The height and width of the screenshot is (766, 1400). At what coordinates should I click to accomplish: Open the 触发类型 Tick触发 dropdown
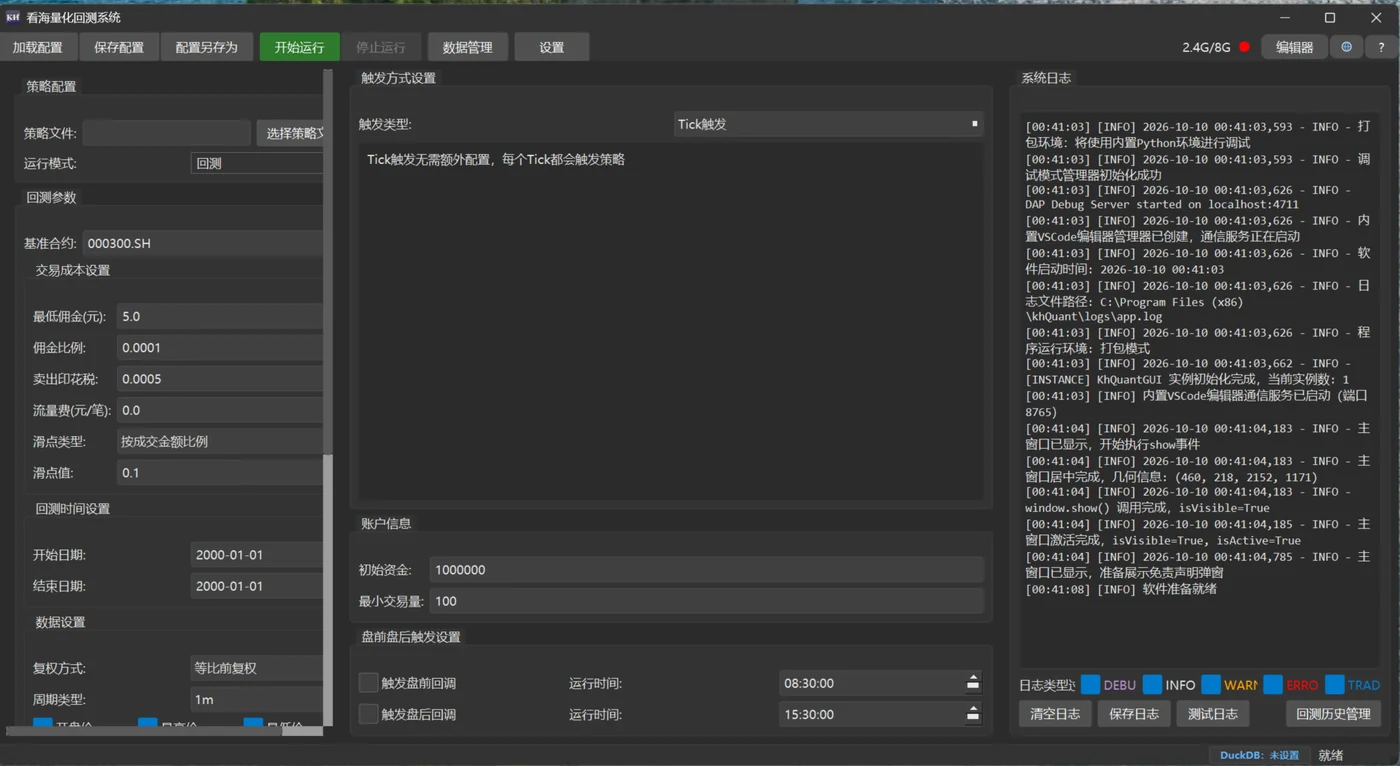[x=828, y=124]
